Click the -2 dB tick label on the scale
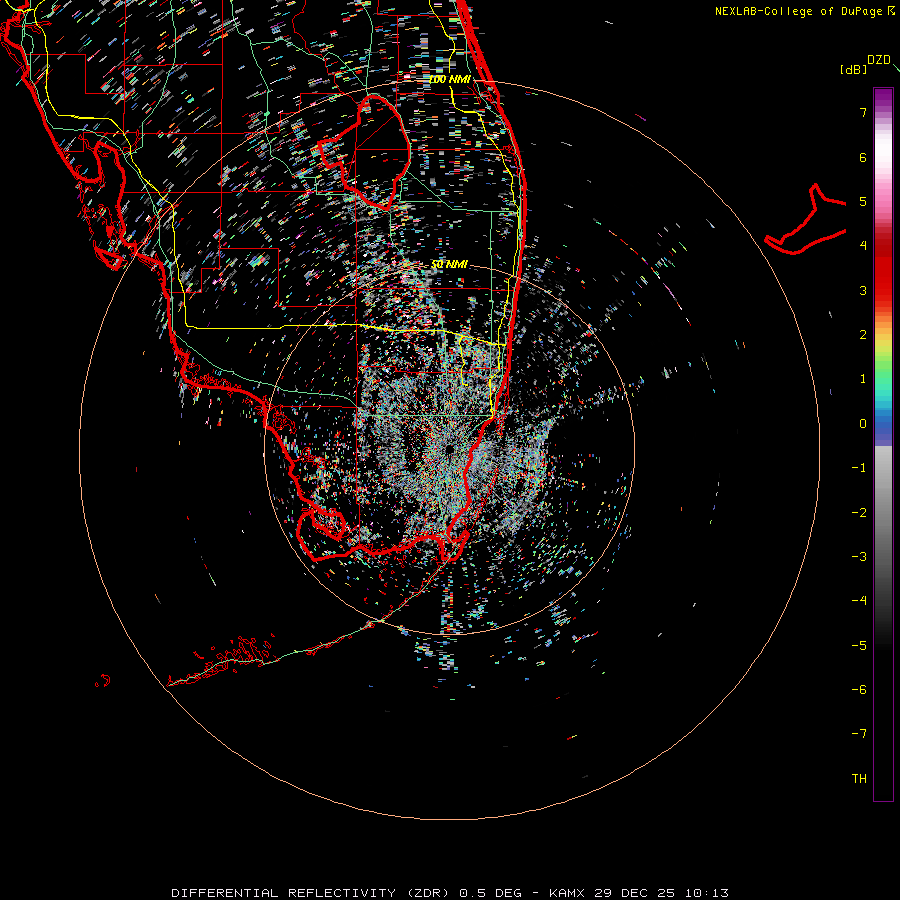This screenshot has height=900, width=900. coord(859,512)
